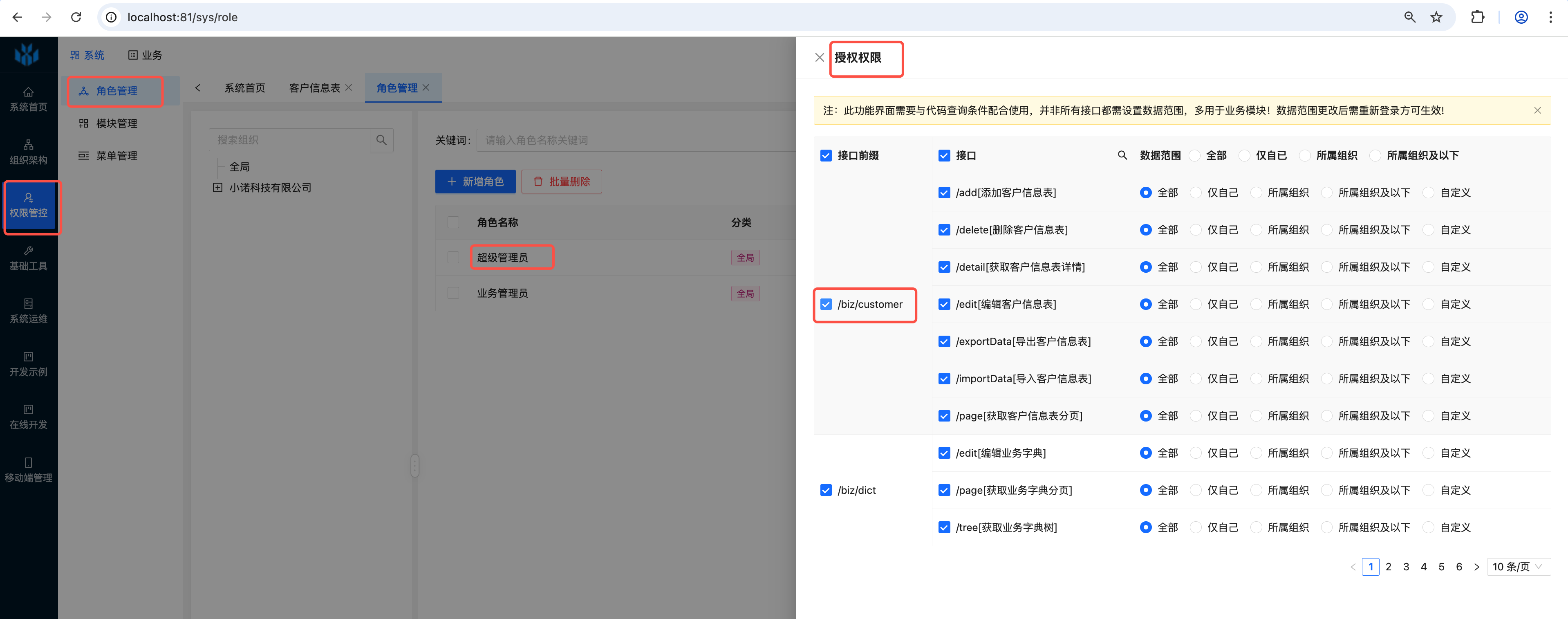Open 模块管理 menu item
Viewport: 1568px width, 619px height.
tap(116, 123)
